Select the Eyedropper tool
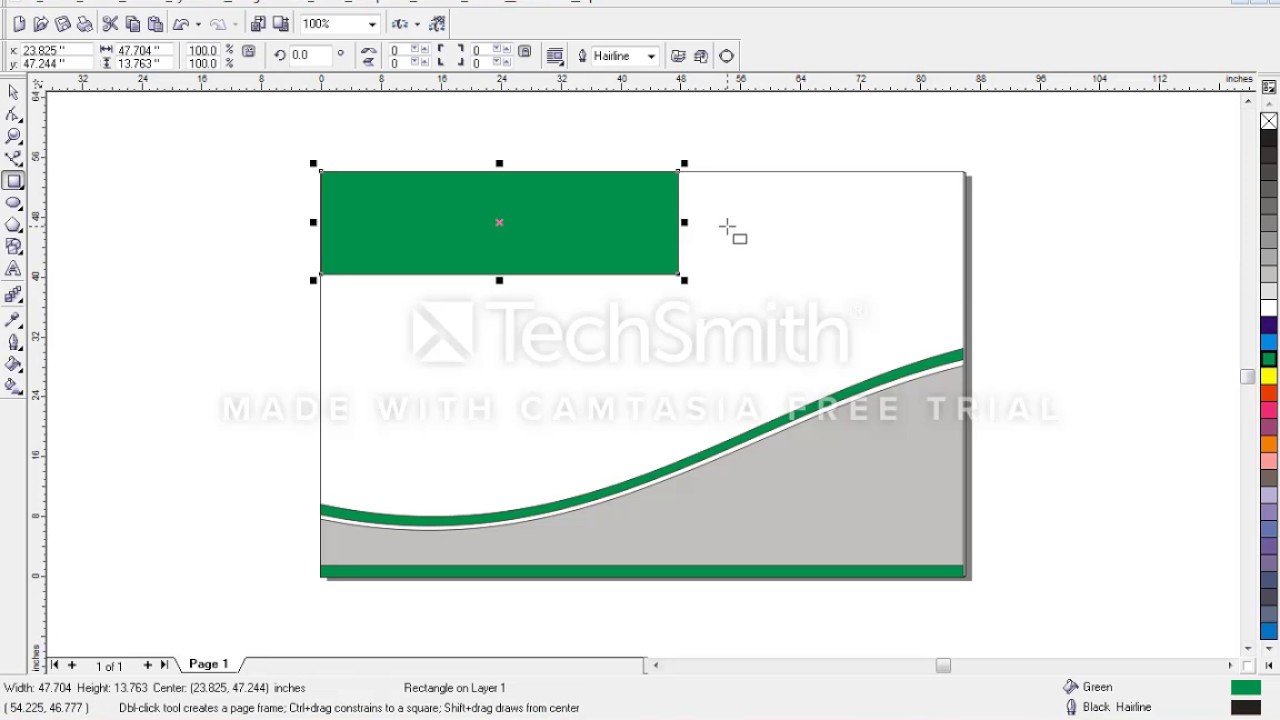This screenshot has width=1280, height=720. pos(13,320)
